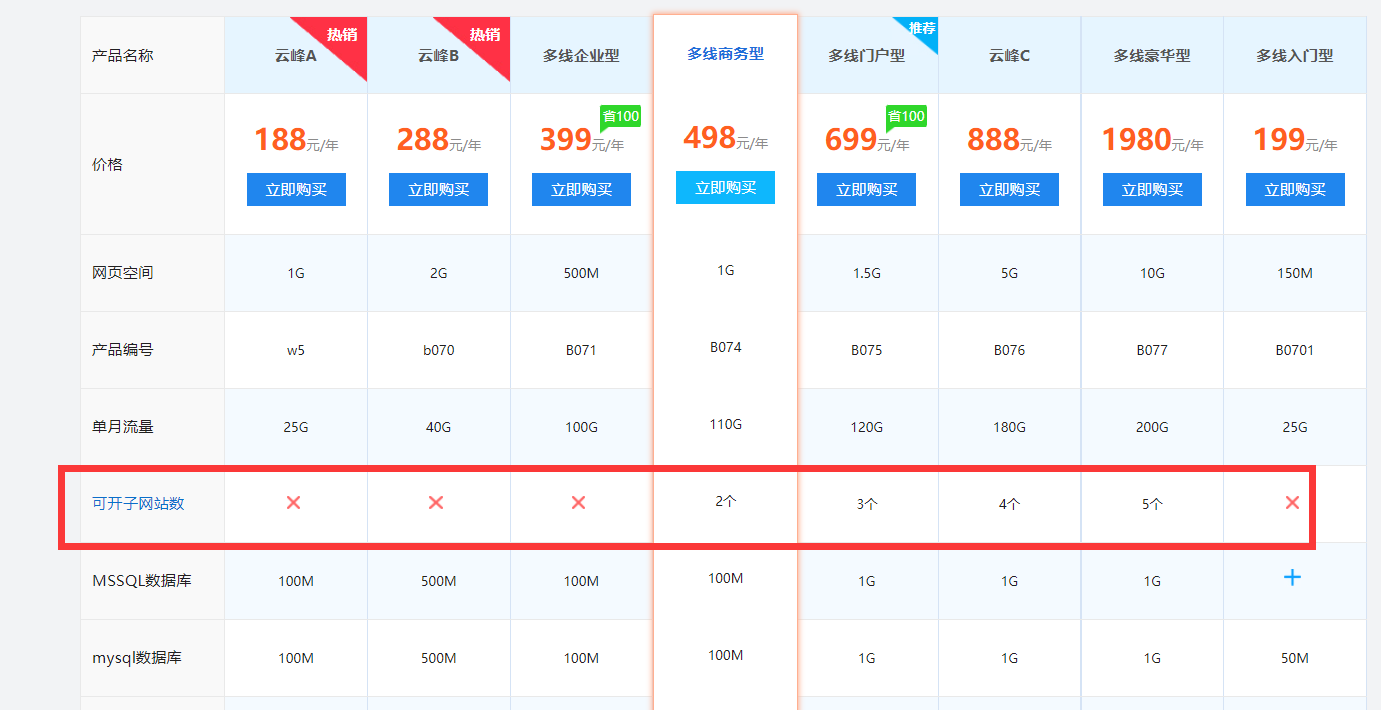Buy the 多线门户型 plan at 699元
This screenshot has width=1381, height=710.
click(x=866, y=189)
